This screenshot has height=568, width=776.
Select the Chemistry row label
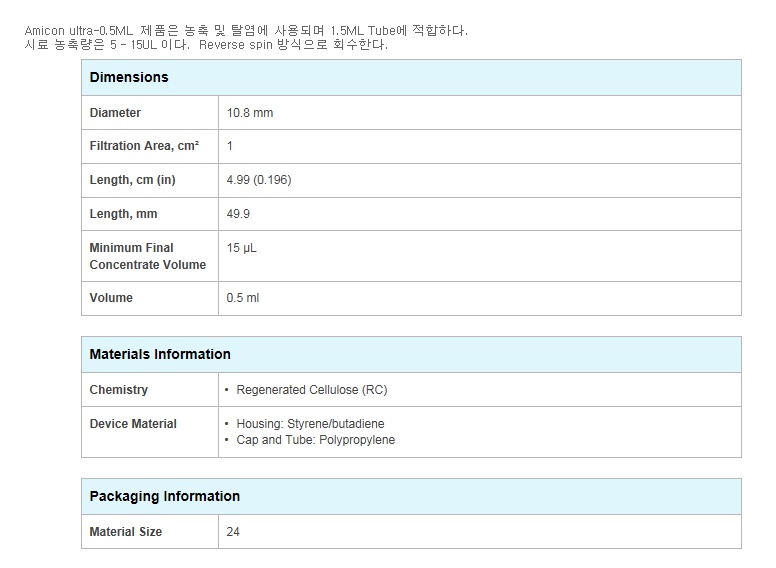click(x=118, y=390)
